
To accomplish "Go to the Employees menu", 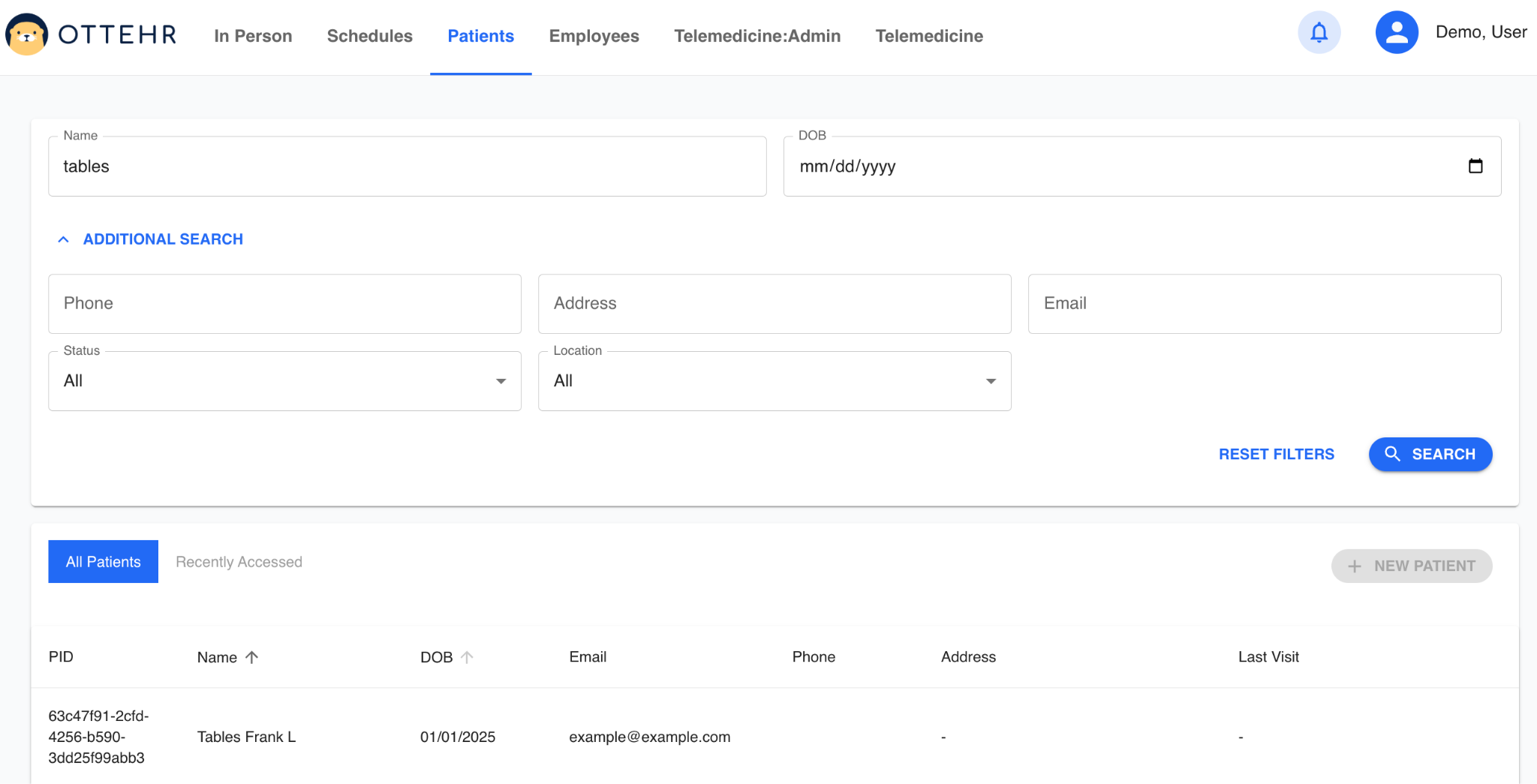I will (x=594, y=36).
